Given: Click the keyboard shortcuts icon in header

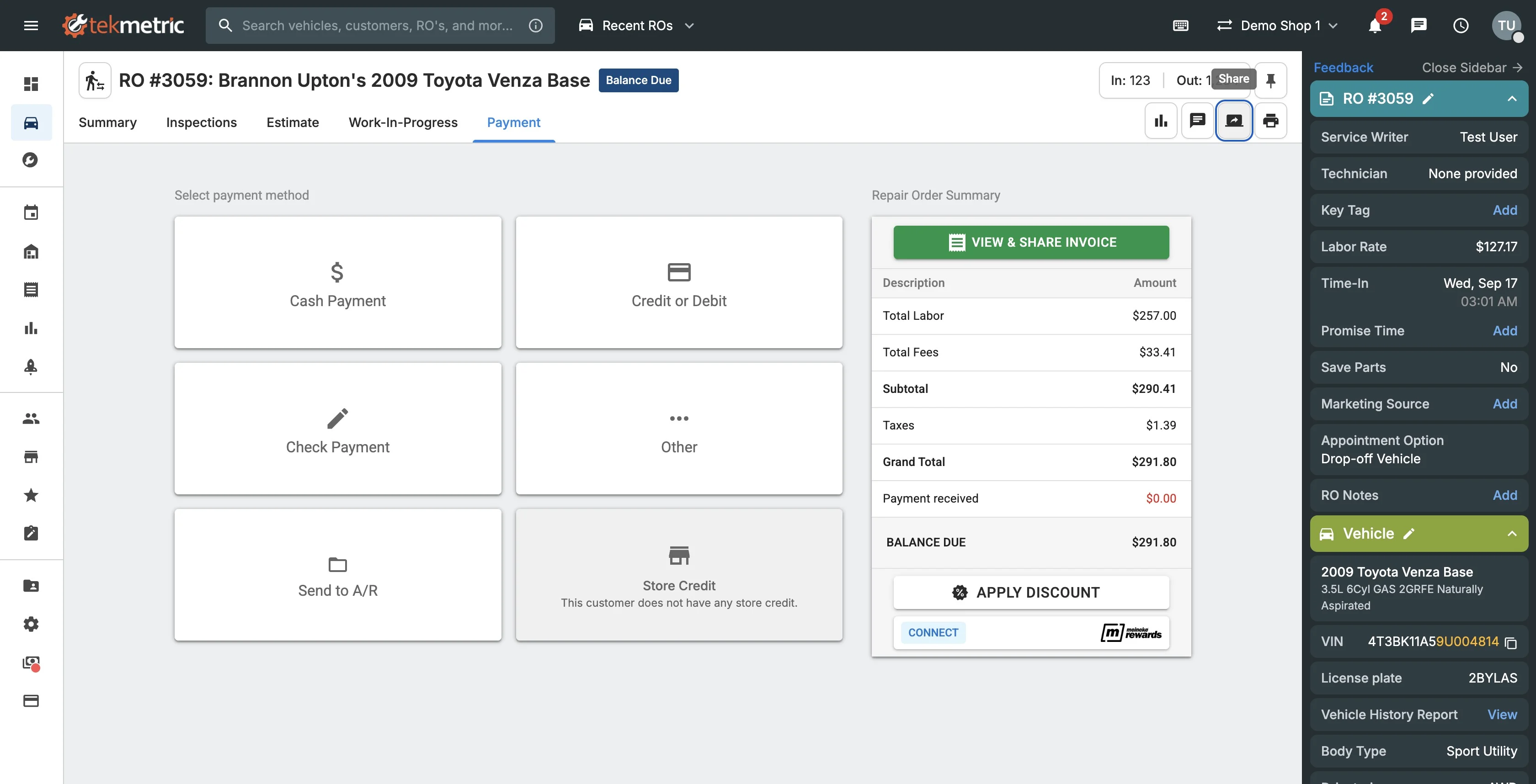Looking at the screenshot, I should coord(1180,26).
